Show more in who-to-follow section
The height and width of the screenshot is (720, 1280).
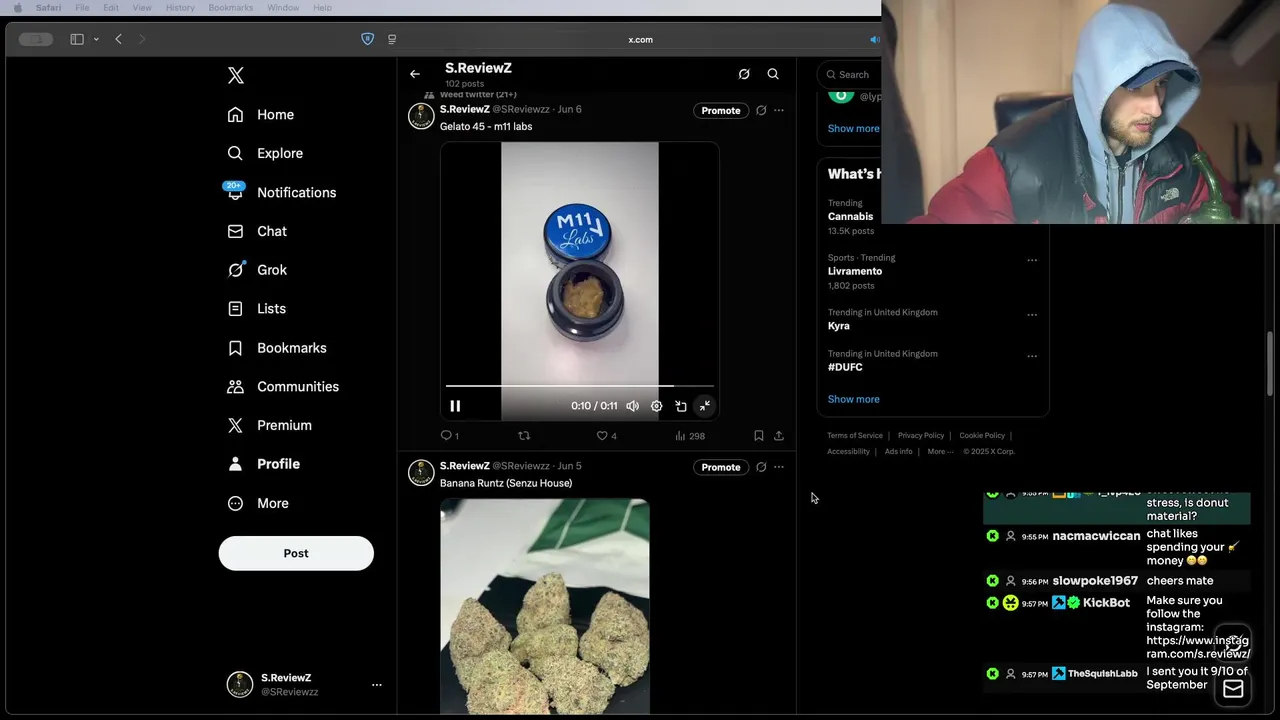(x=853, y=128)
